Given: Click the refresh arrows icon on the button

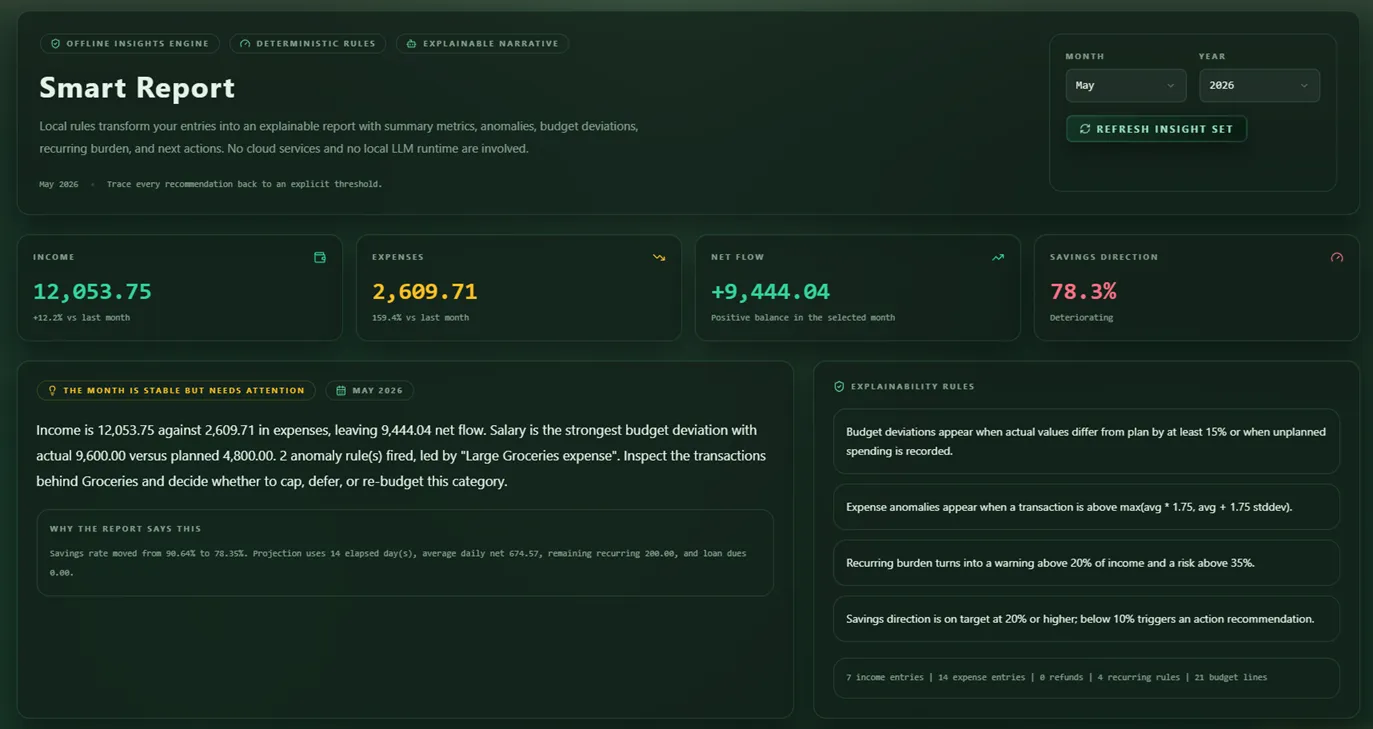Looking at the screenshot, I should (1085, 129).
